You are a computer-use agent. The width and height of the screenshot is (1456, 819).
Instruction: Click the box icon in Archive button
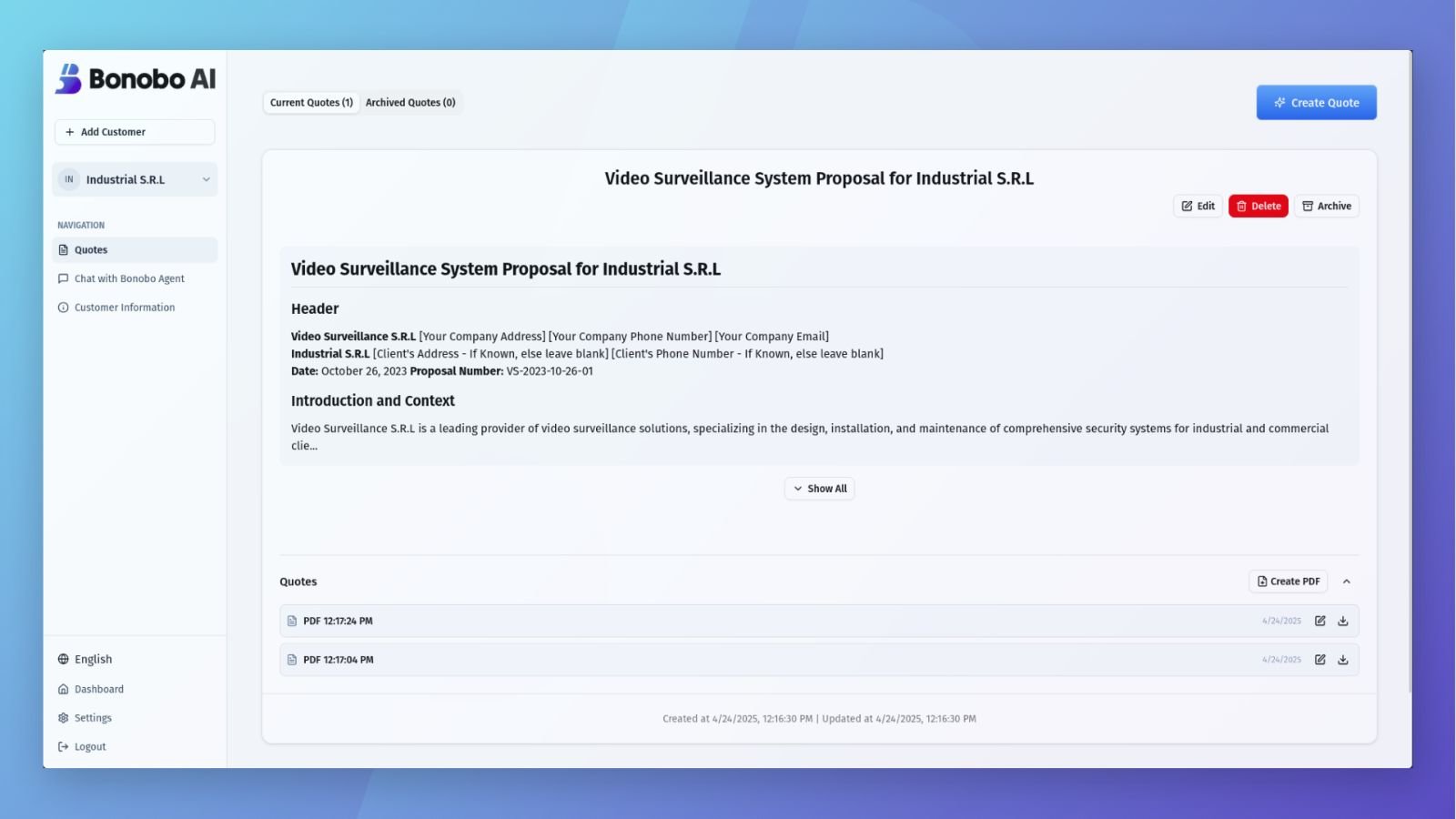click(1308, 206)
